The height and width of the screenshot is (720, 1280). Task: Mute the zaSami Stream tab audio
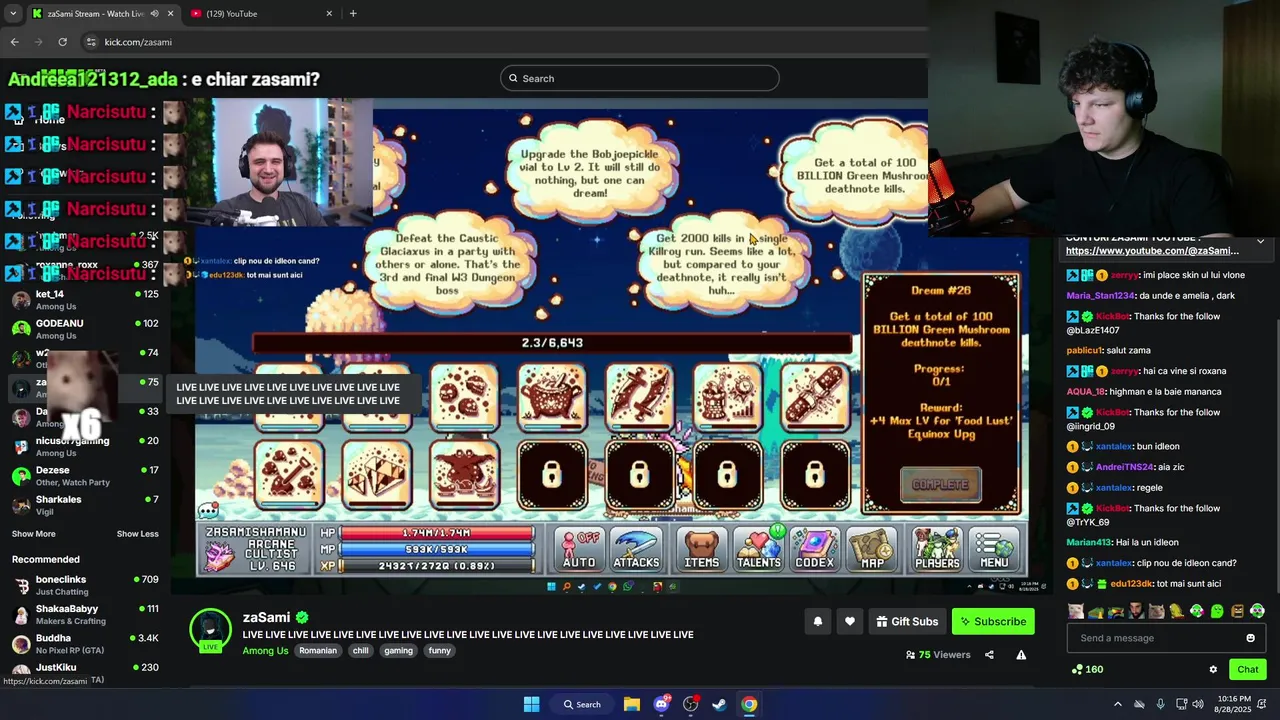(155, 14)
